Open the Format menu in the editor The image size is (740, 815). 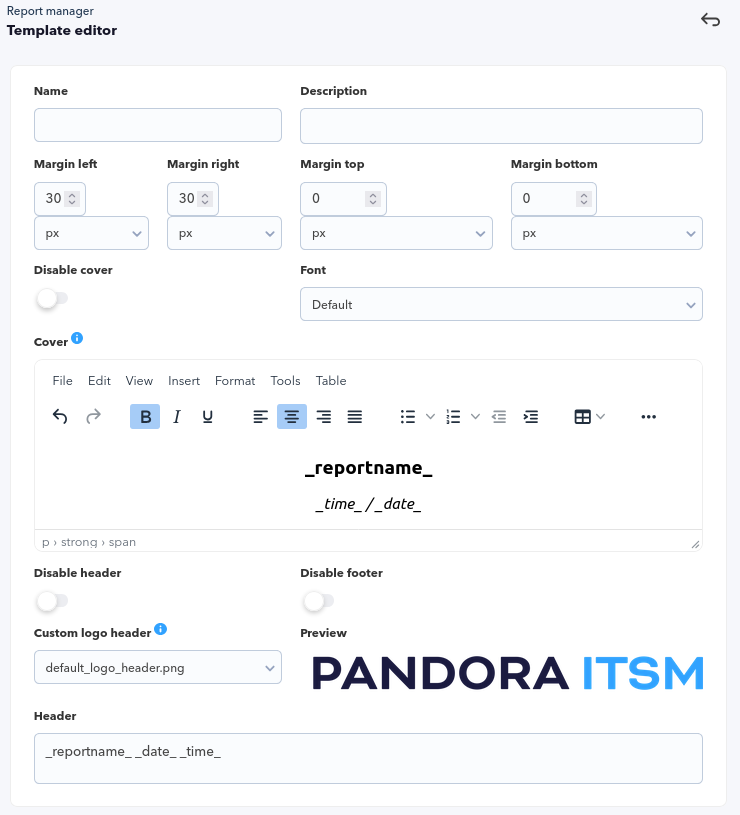(x=235, y=380)
